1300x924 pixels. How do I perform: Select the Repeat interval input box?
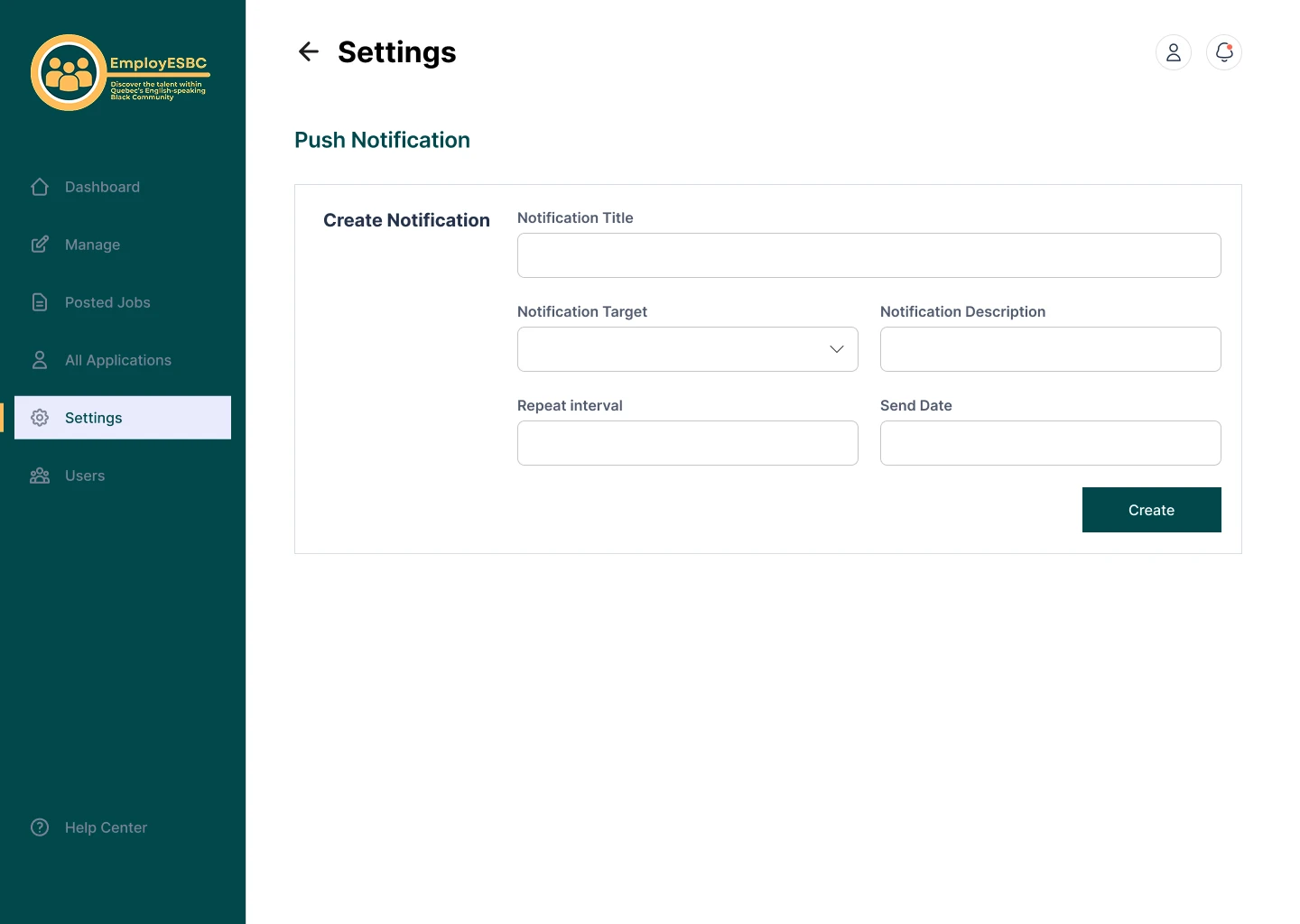pos(687,443)
